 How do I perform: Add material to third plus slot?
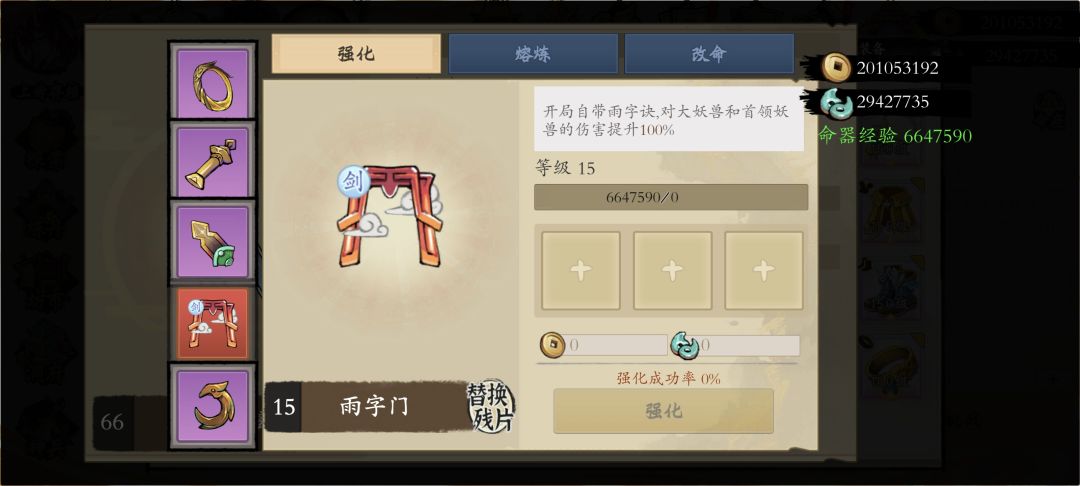(x=764, y=271)
